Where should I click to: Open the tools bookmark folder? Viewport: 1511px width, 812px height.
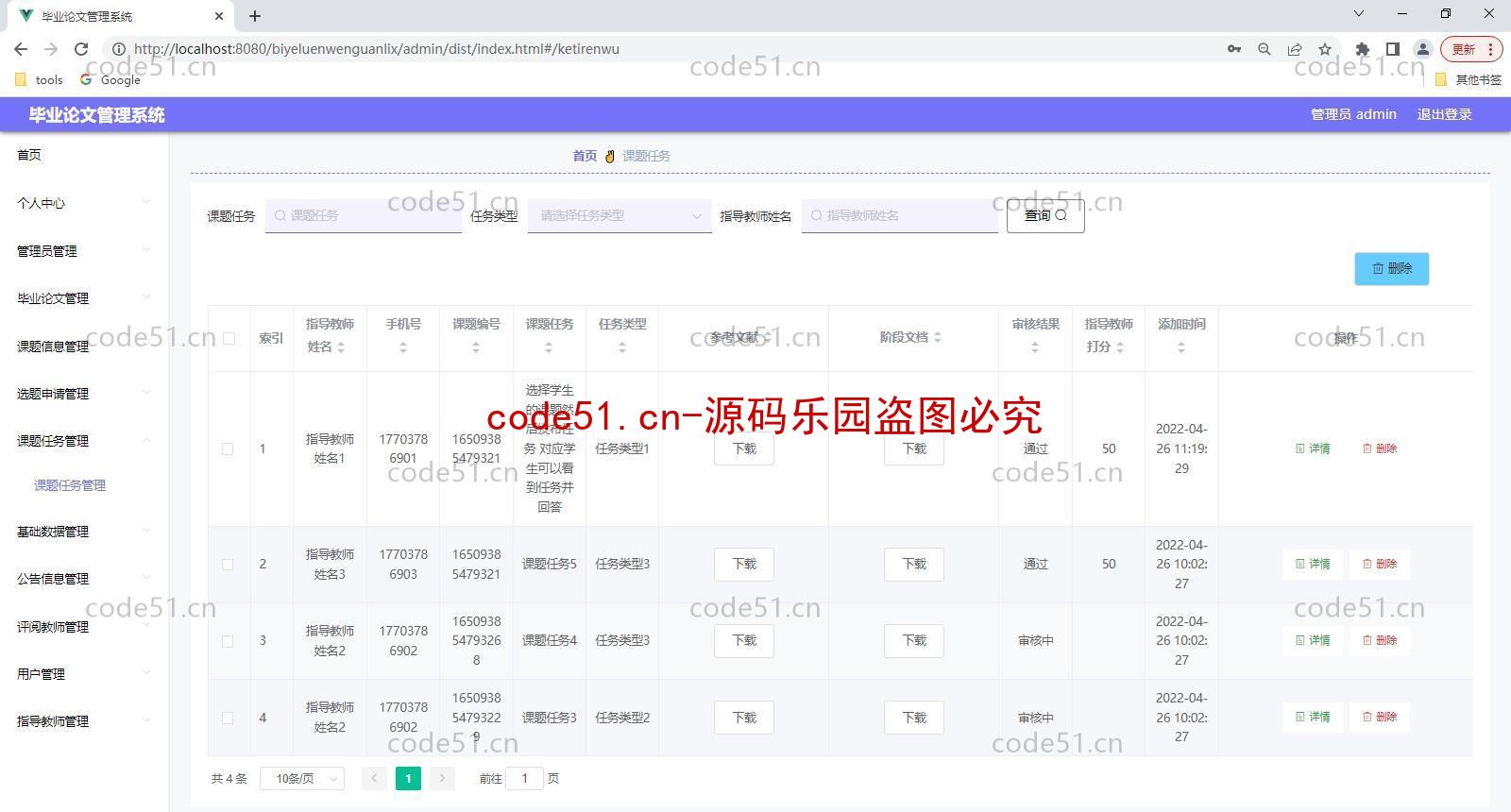click(40, 79)
